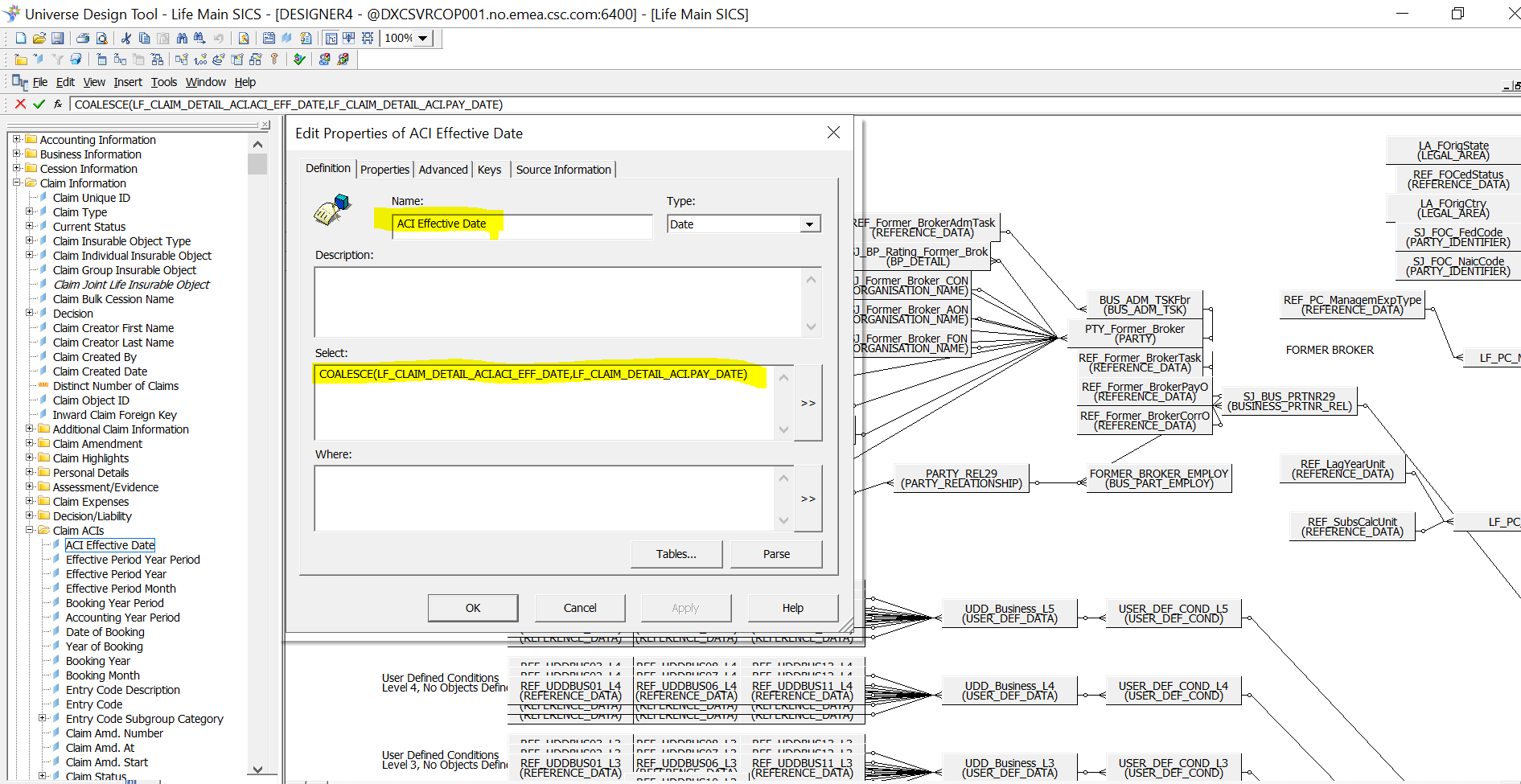1521x784 pixels.
Task: Collapse the Claim ACIs folder
Action: point(29,530)
